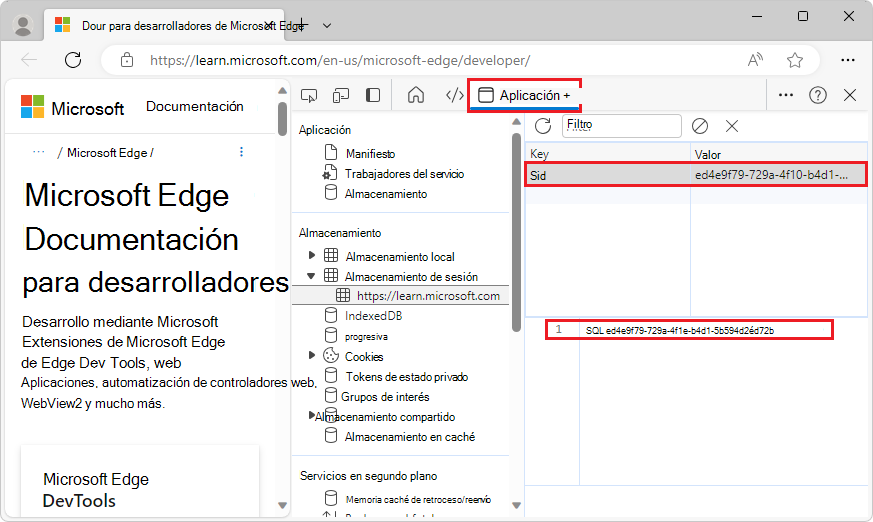
Task: Click the storage Refresh icon
Action: click(543, 126)
